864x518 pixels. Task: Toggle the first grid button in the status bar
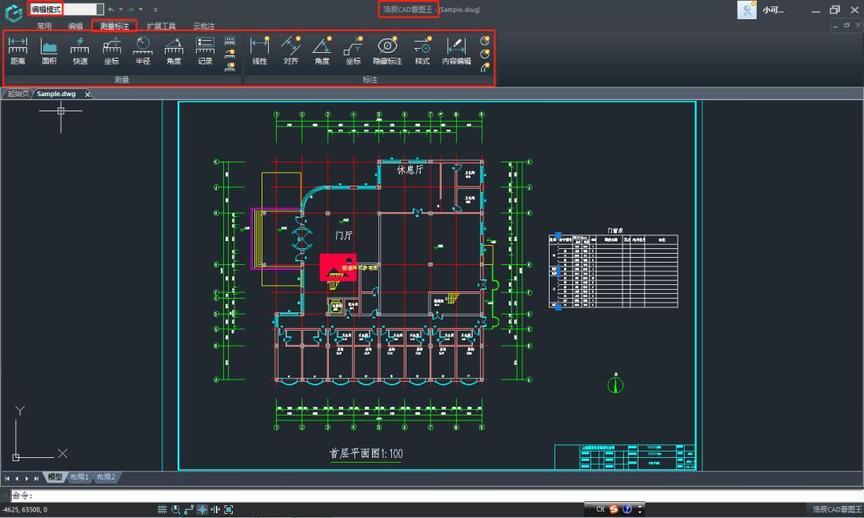162,510
